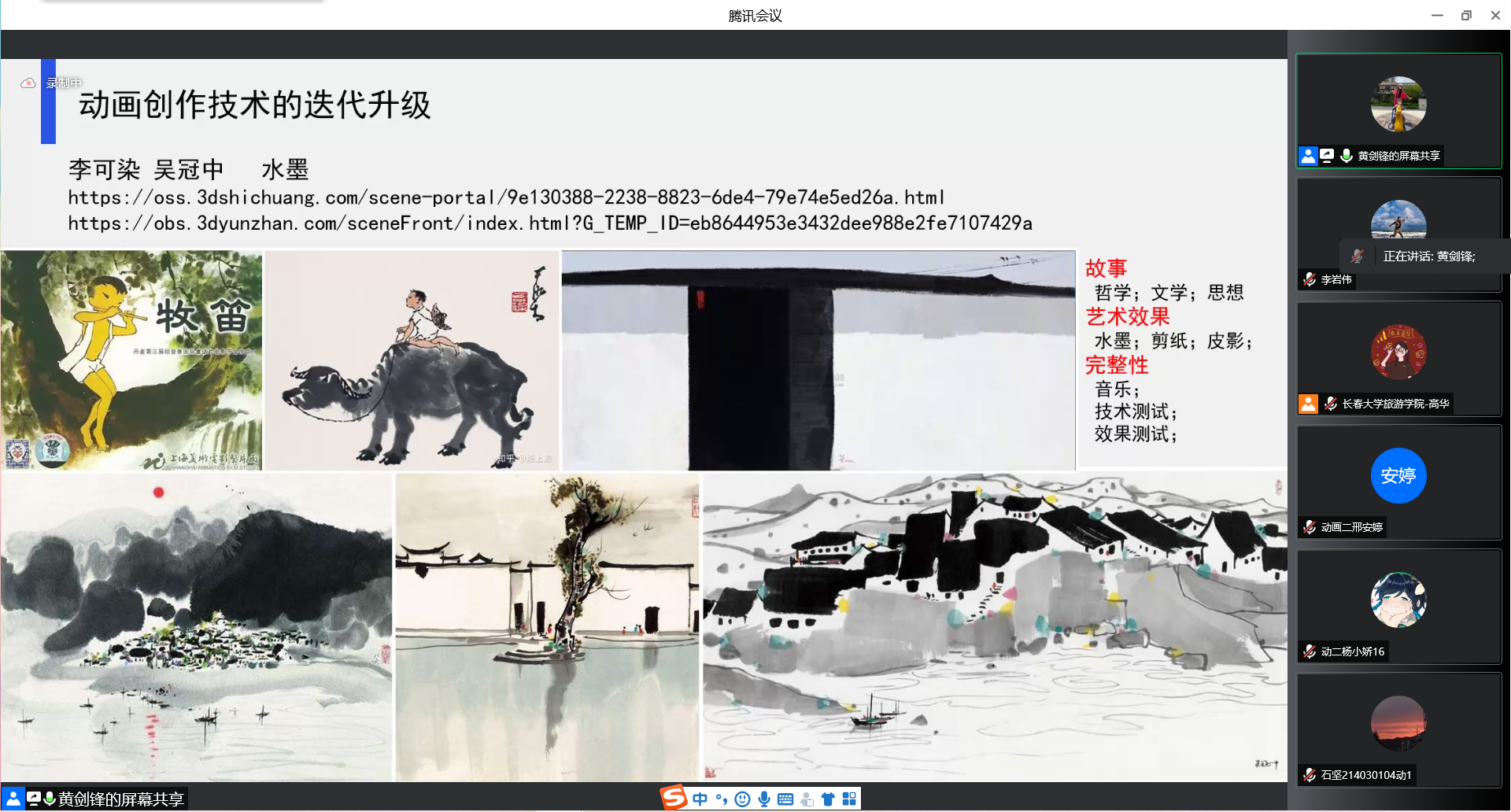Viewport: 1511px width, 812px height.
Task: Click text 哲学；文学；思想
Action: [x=1169, y=293]
